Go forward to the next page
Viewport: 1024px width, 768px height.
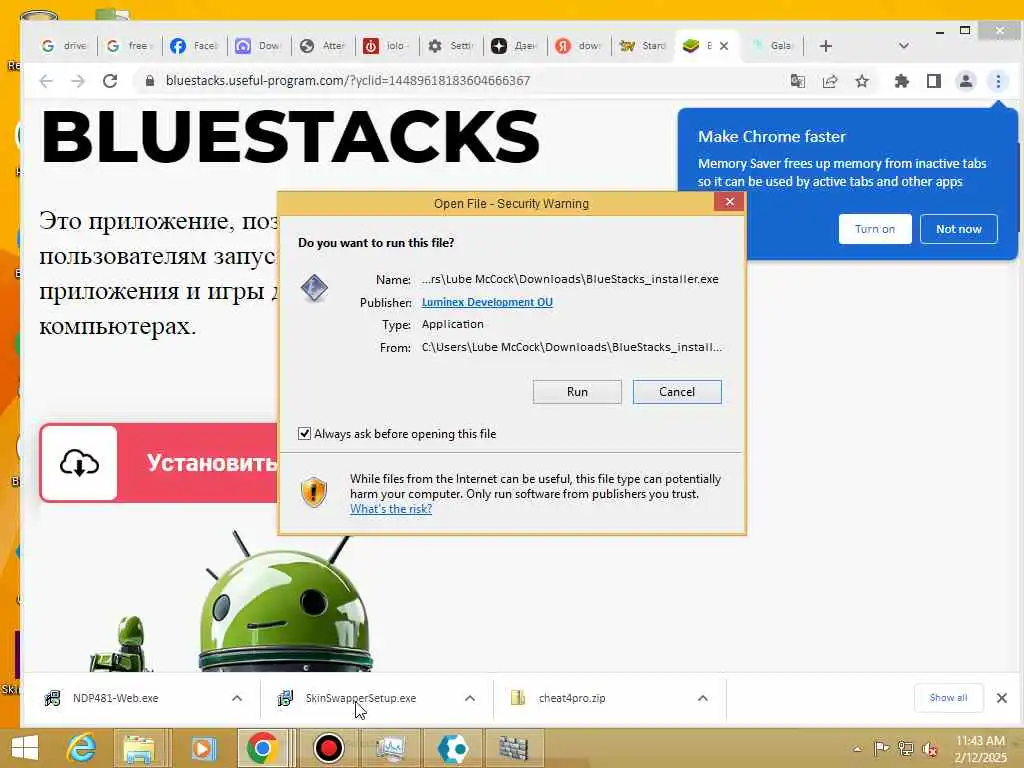(78, 81)
